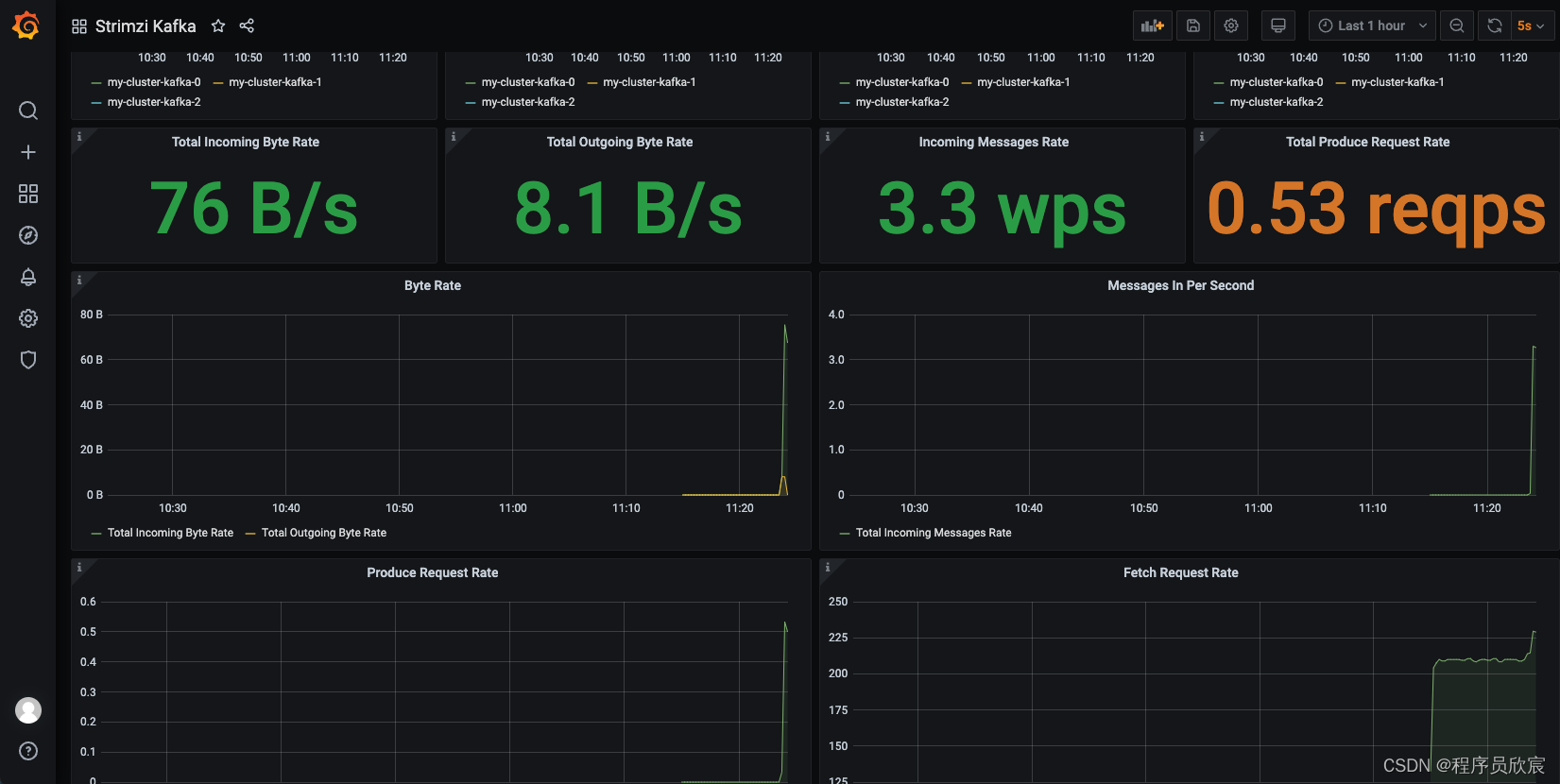The width and height of the screenshot is (1560, 784).
Task: Zoom out the time range
Action: [1457, 26]
